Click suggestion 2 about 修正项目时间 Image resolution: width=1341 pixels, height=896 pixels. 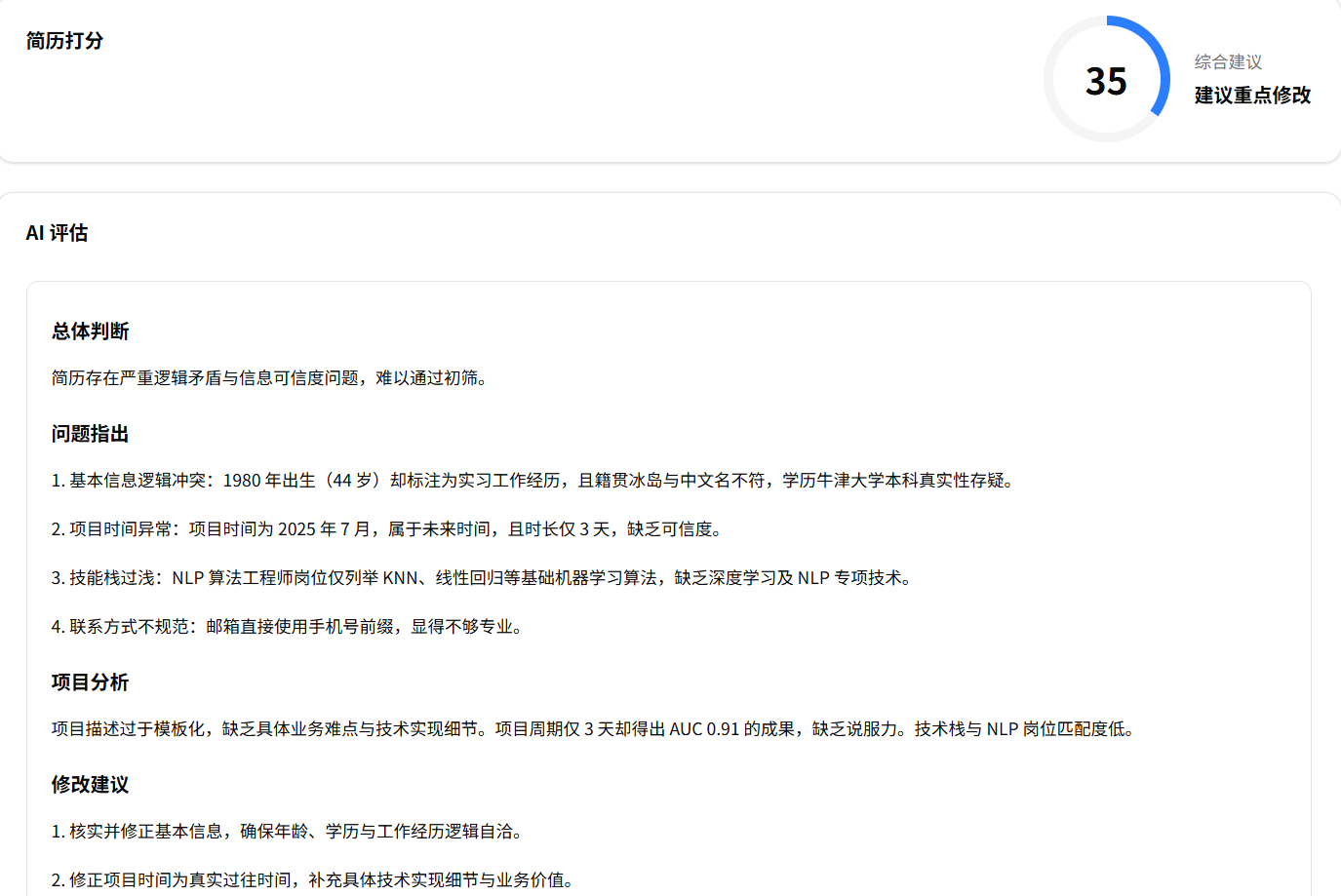click(x=315, y=880)
